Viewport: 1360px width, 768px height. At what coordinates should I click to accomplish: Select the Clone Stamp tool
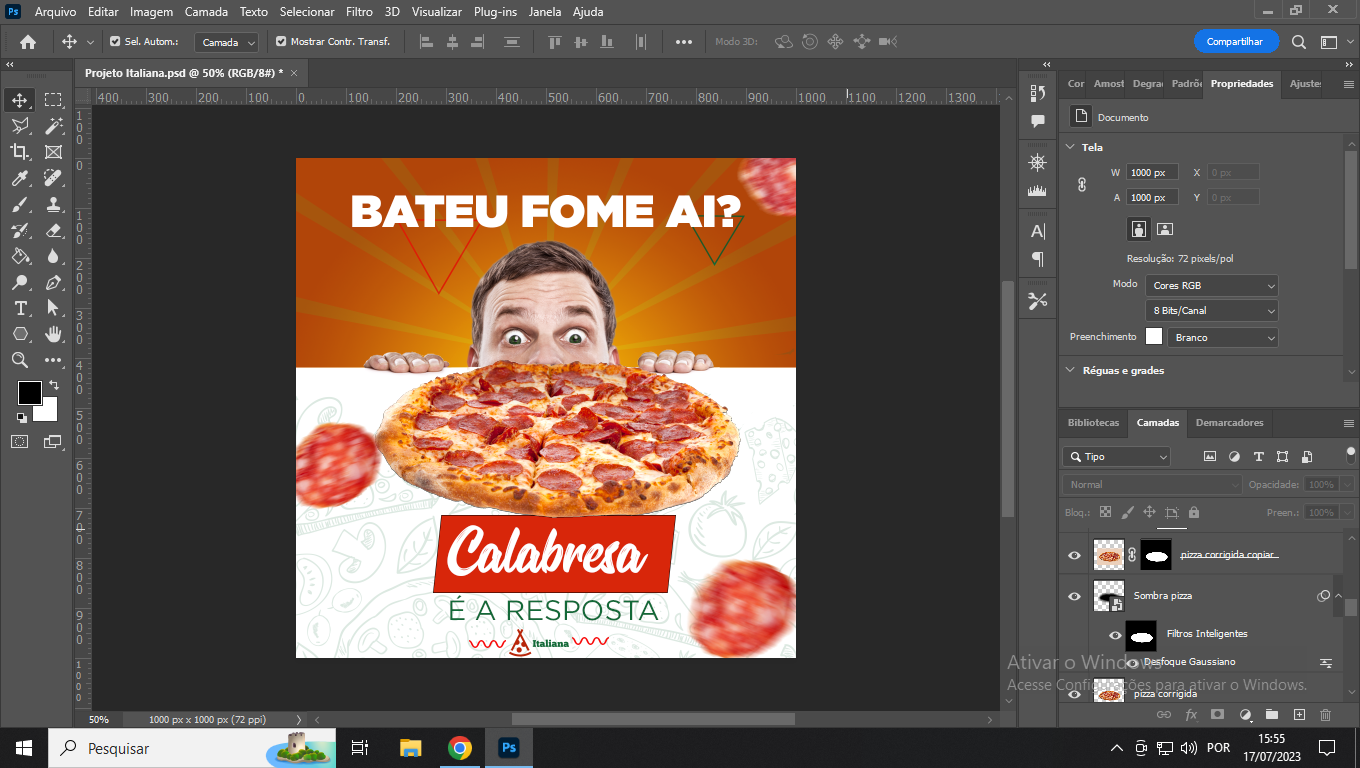point(53,204)
